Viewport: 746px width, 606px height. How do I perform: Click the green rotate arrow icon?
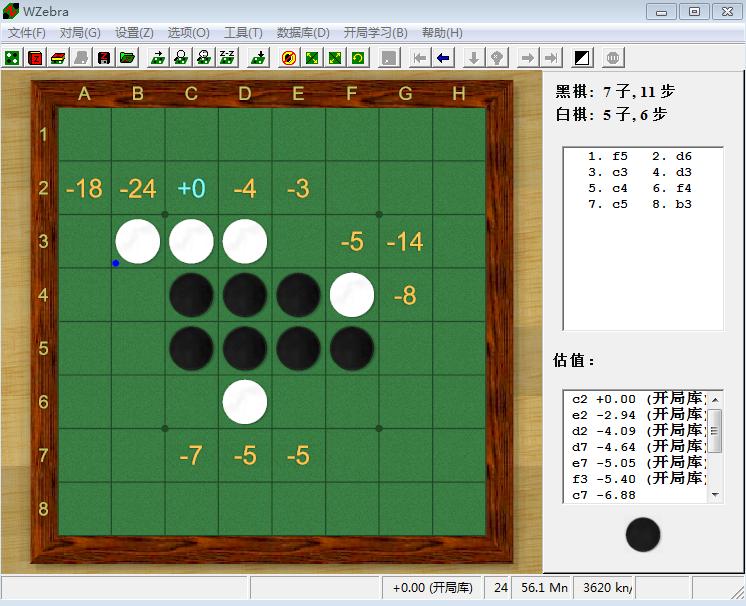(x=358, y=58)
